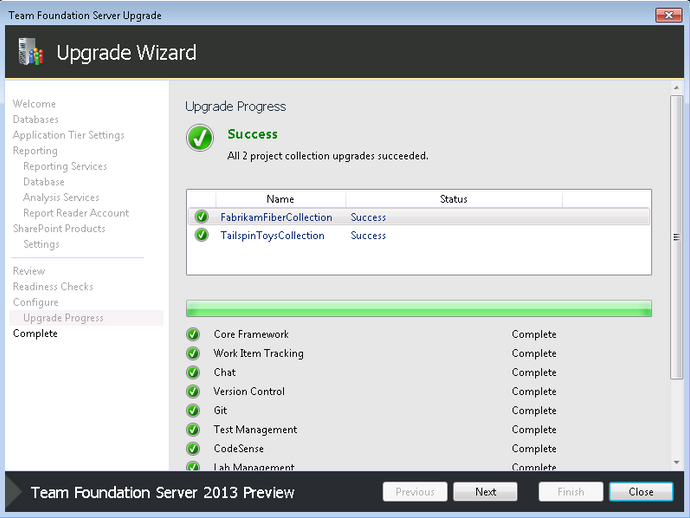Click the check icon beside Chat
The image size is (690, 518).
(x=193, y=372)
